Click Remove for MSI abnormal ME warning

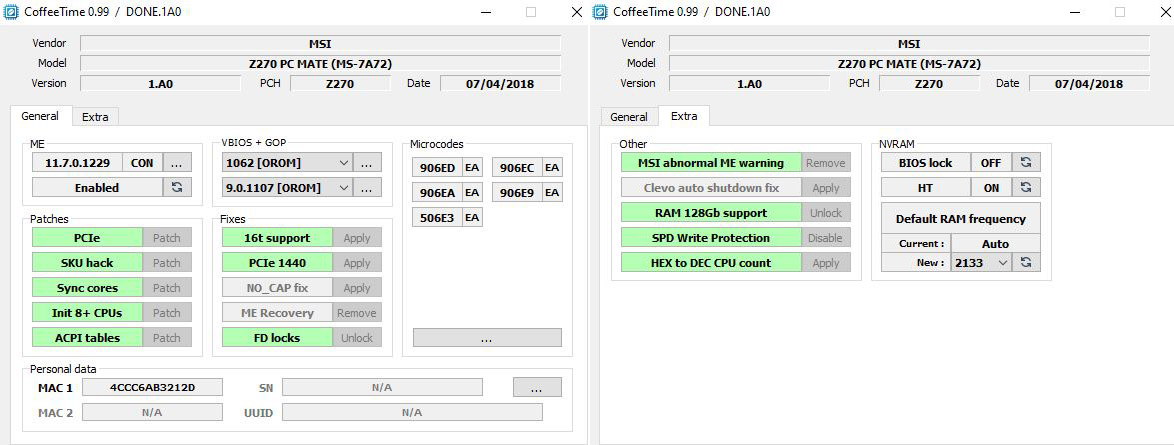pos(826,163)
